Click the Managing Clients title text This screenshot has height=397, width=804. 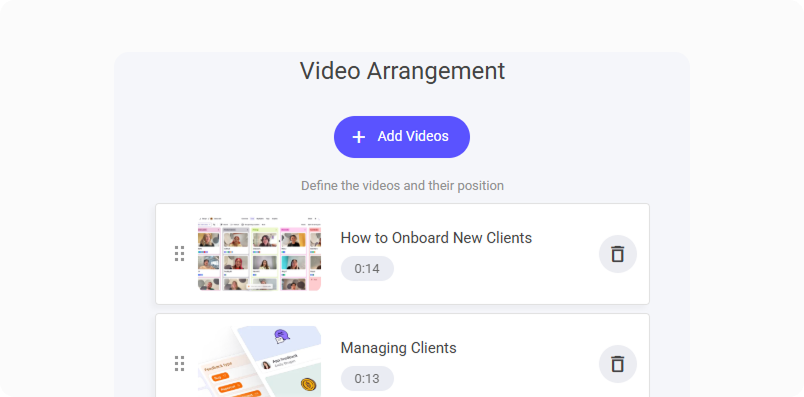click(398, 348)
